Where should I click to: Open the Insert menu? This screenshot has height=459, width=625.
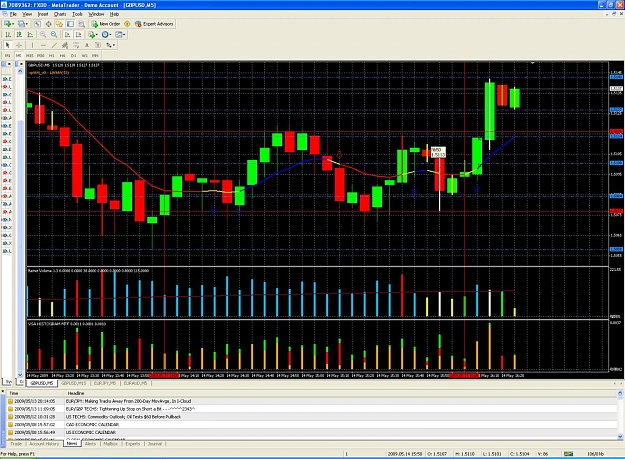(43, 14)
